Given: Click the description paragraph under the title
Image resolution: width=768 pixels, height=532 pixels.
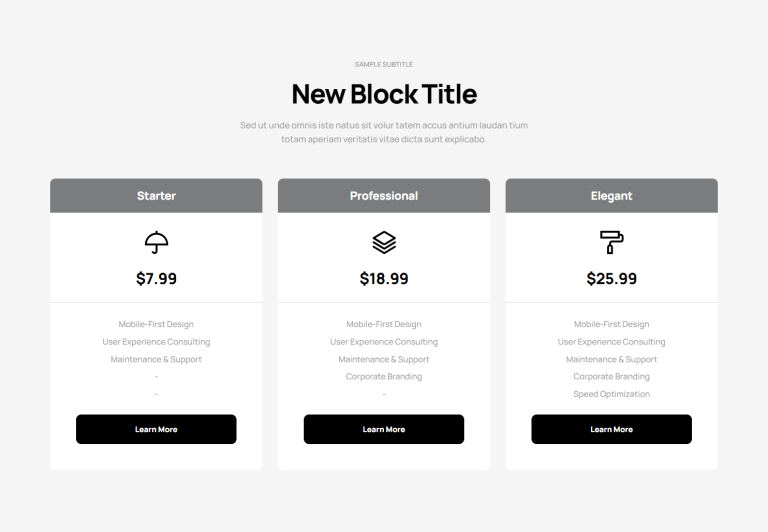Looking at the screenshot, I should pos(384,132).
